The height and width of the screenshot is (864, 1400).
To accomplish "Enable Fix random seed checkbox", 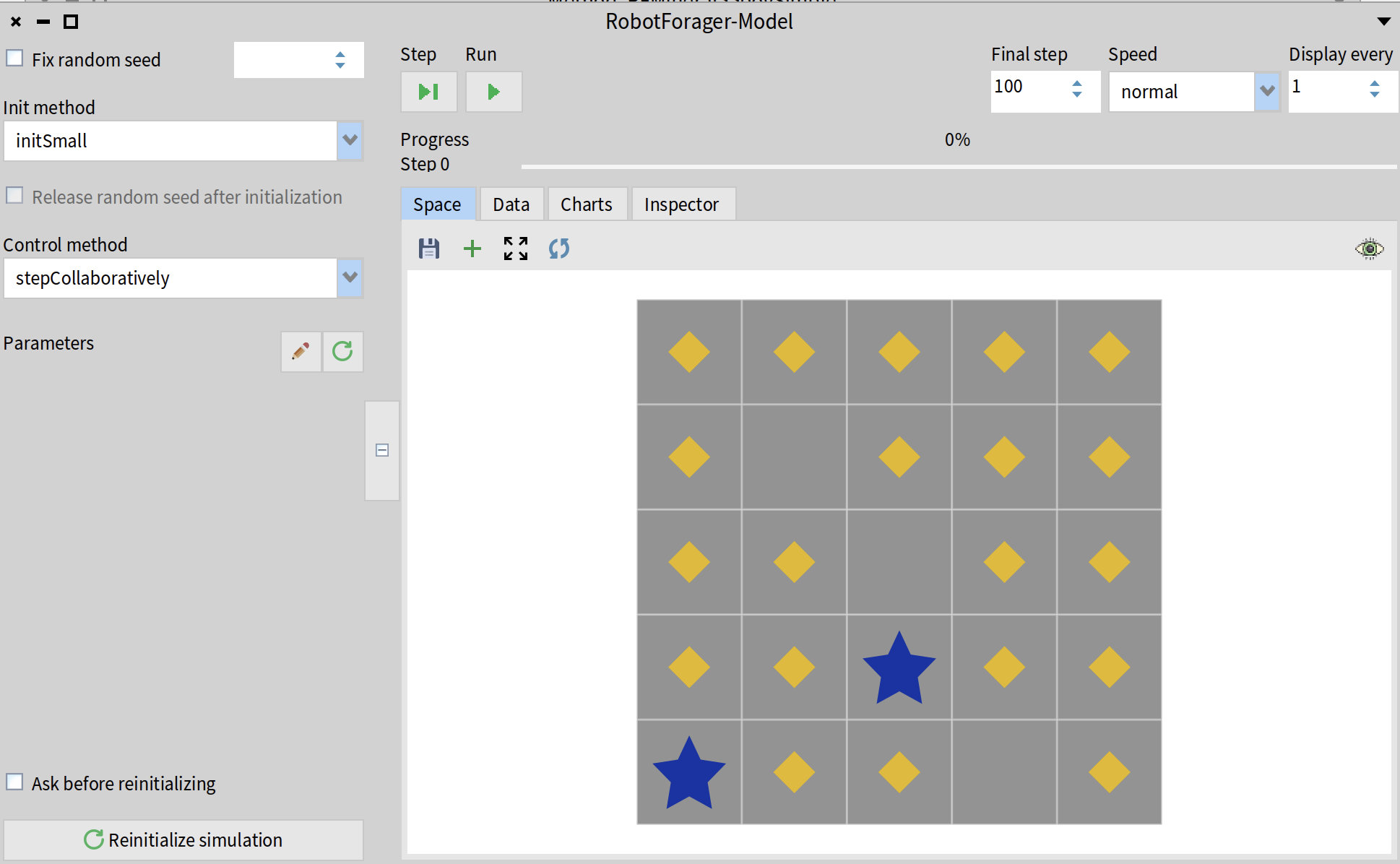I will click(x=14, y=59).
